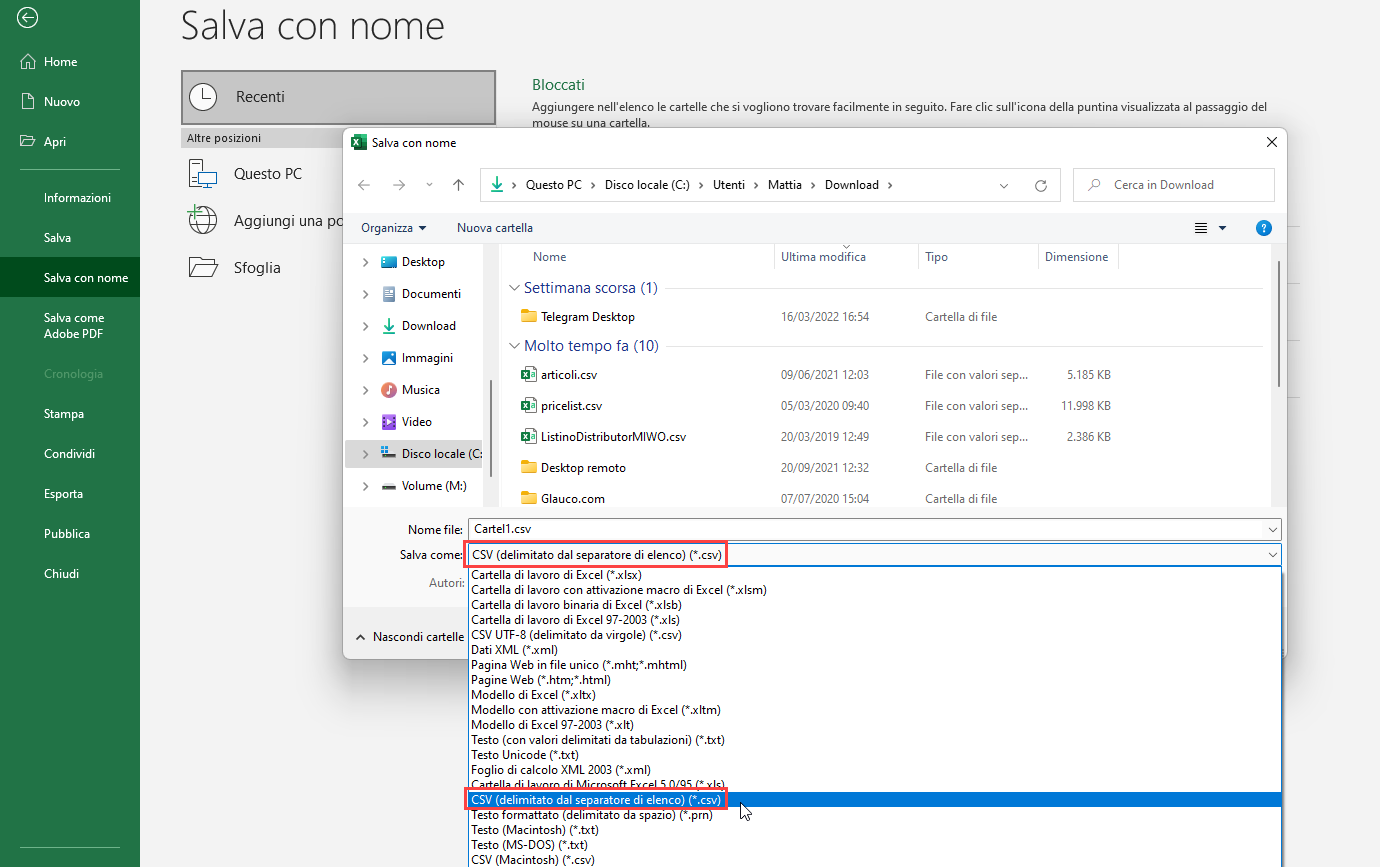
Task: Expand the Disco locale (C:) node
Action: [x=365, y=454]
